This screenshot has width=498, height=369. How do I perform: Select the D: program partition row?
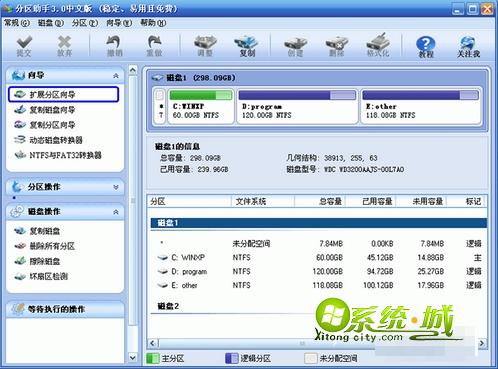point(319,272)
